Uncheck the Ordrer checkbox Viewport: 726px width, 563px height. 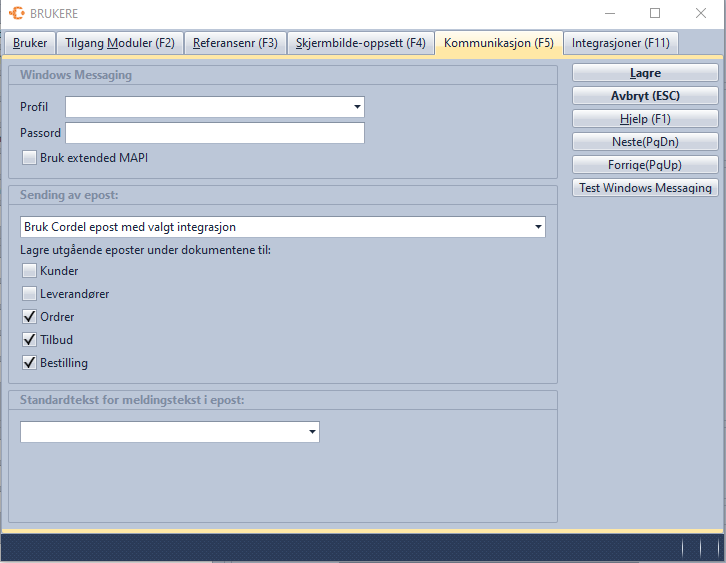pos(30,317)
